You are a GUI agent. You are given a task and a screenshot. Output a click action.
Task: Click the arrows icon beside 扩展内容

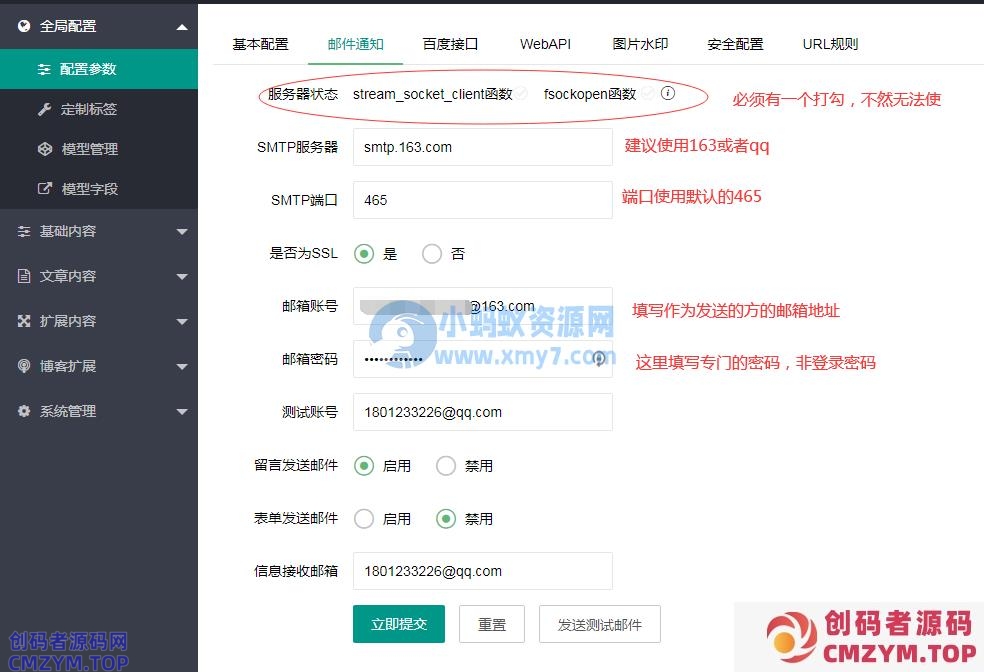pos(25,321)
